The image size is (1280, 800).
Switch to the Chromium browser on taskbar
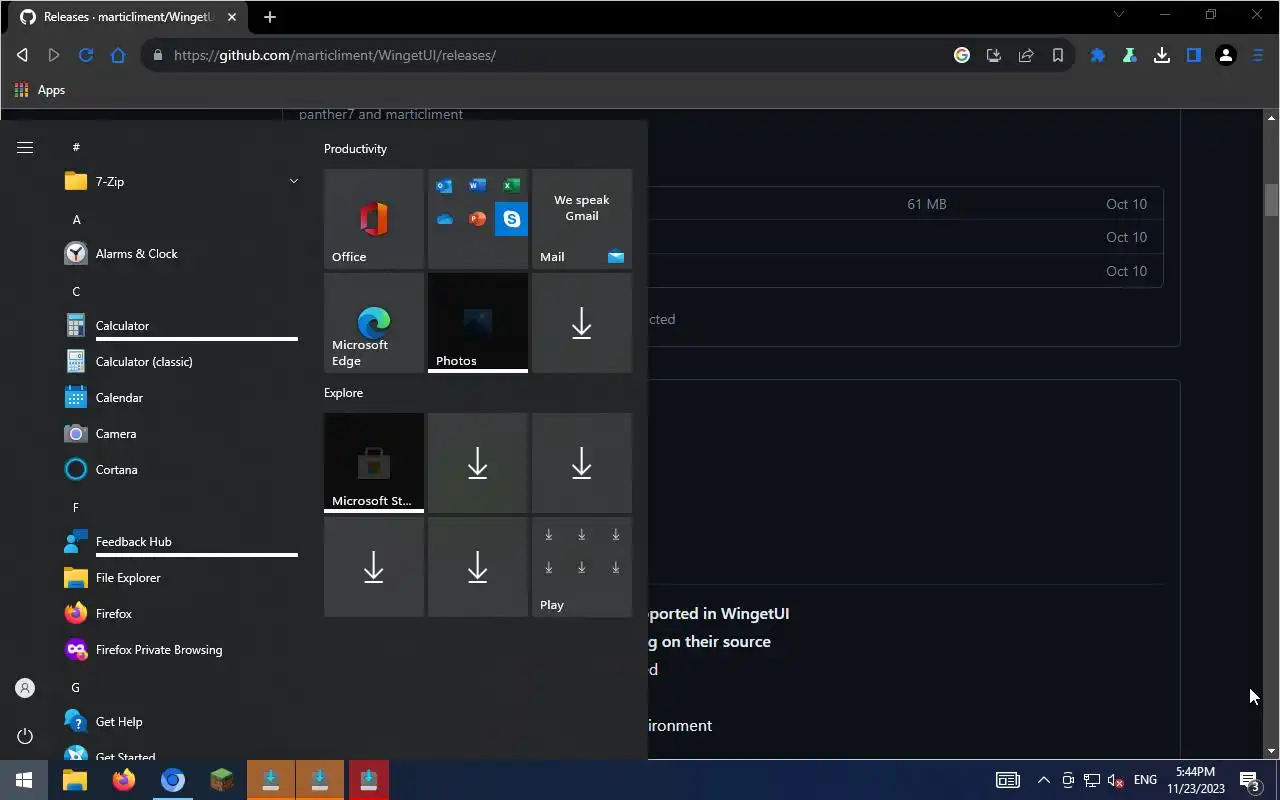[173, 780]
